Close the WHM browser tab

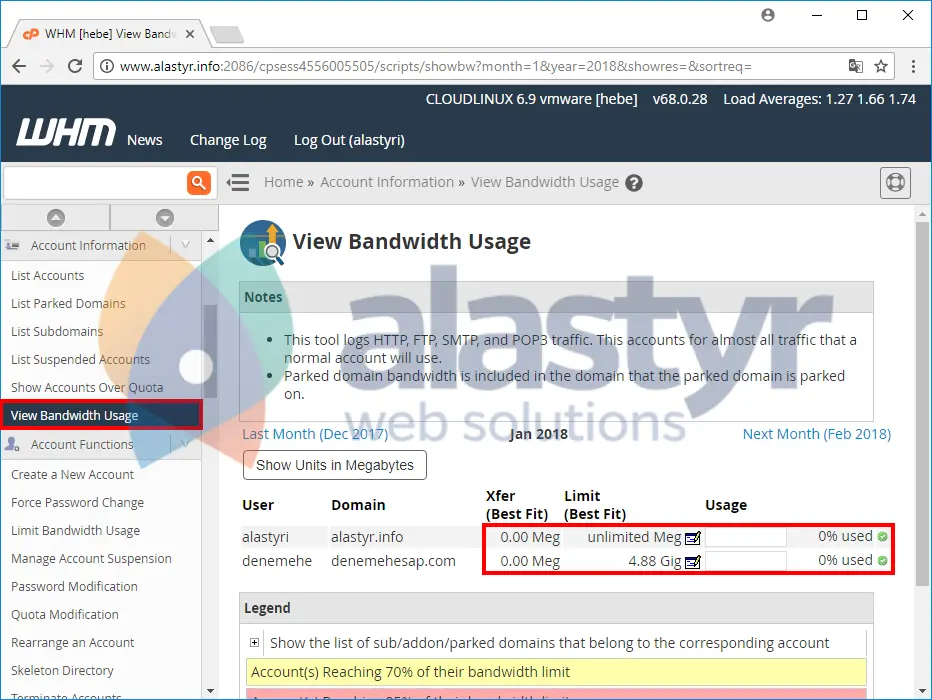coord(190,34)
